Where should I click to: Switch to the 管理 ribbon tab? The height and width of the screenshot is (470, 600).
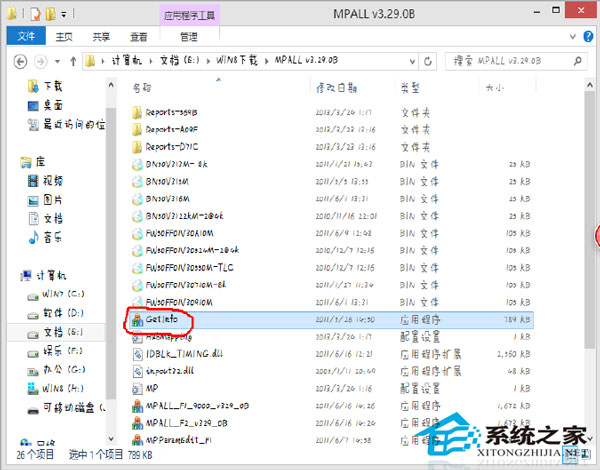[189, 37]
